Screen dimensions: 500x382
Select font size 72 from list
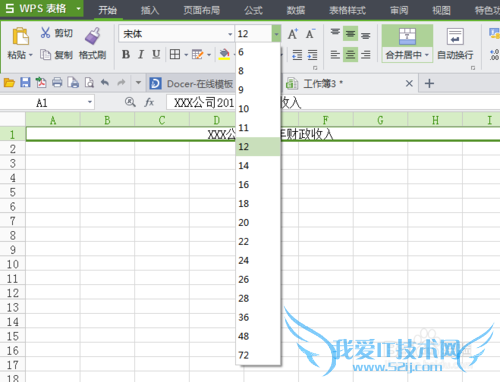258,355
